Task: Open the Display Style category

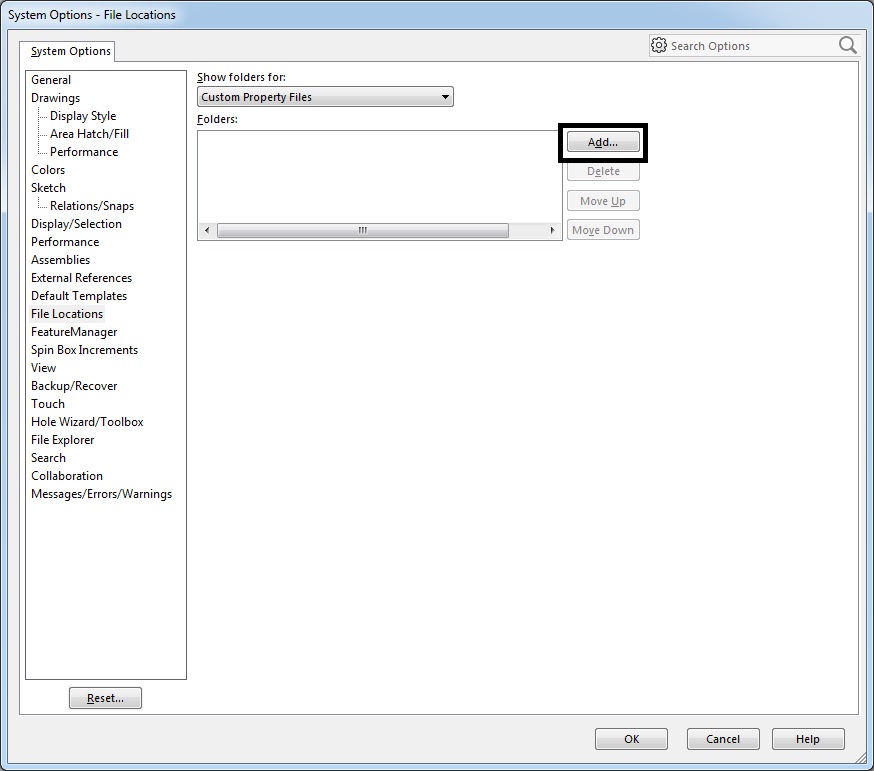Action: click(83, 116)
